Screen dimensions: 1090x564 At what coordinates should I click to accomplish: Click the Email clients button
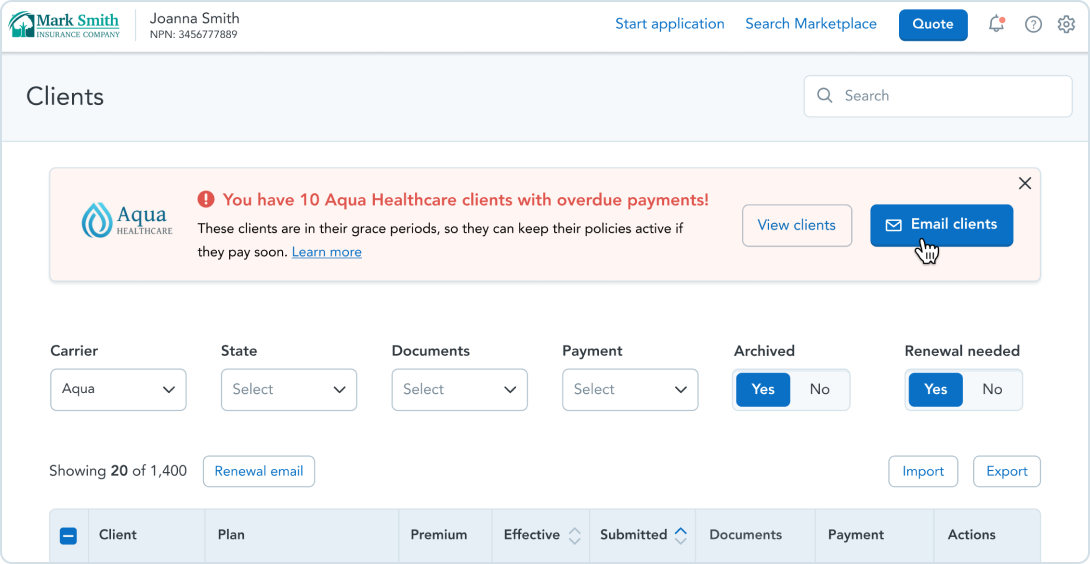(941, 225)
